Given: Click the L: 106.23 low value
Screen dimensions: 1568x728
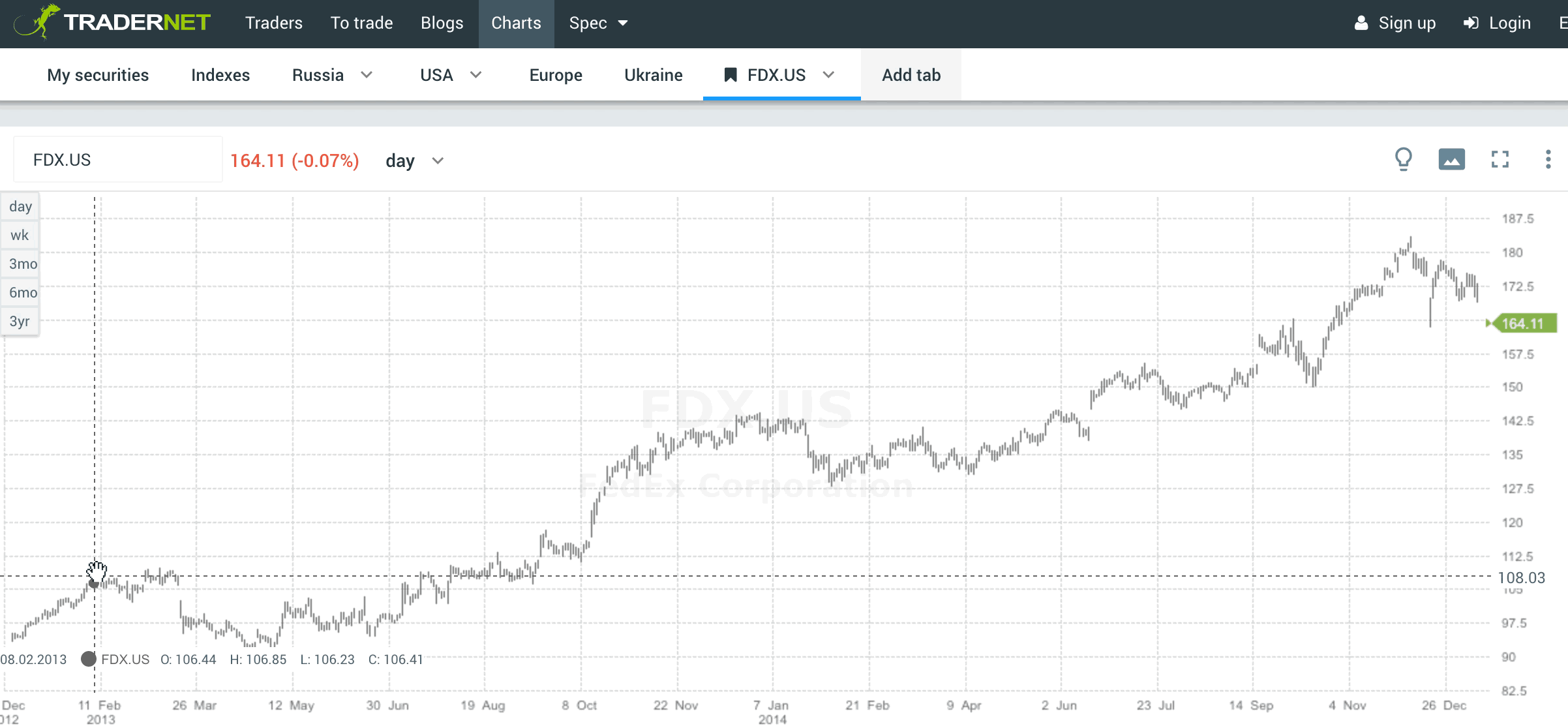Looking at the screenshot, I should coord(327,660).
